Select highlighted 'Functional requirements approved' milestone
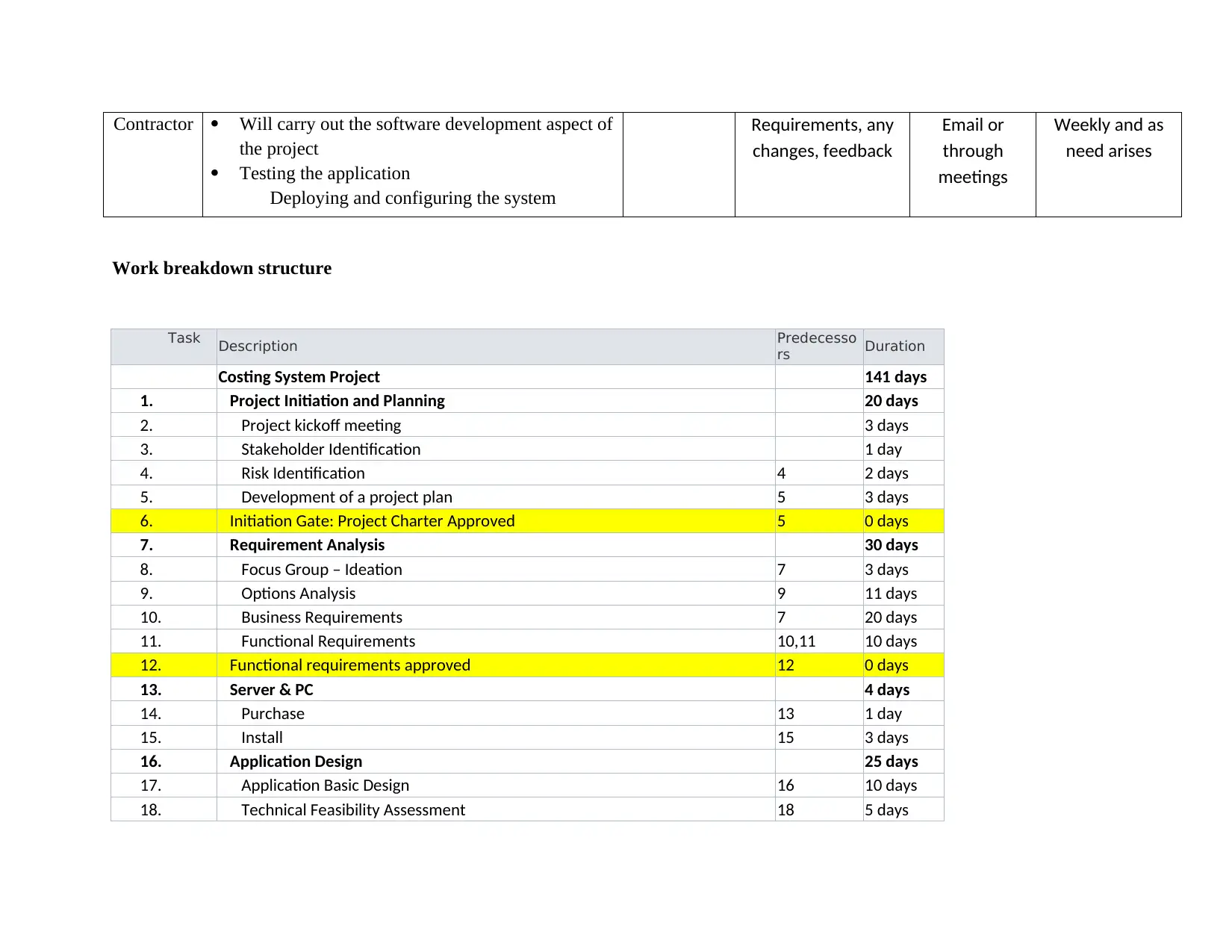The width and height of the screenshot is (1232, 952). click(349, 665)
